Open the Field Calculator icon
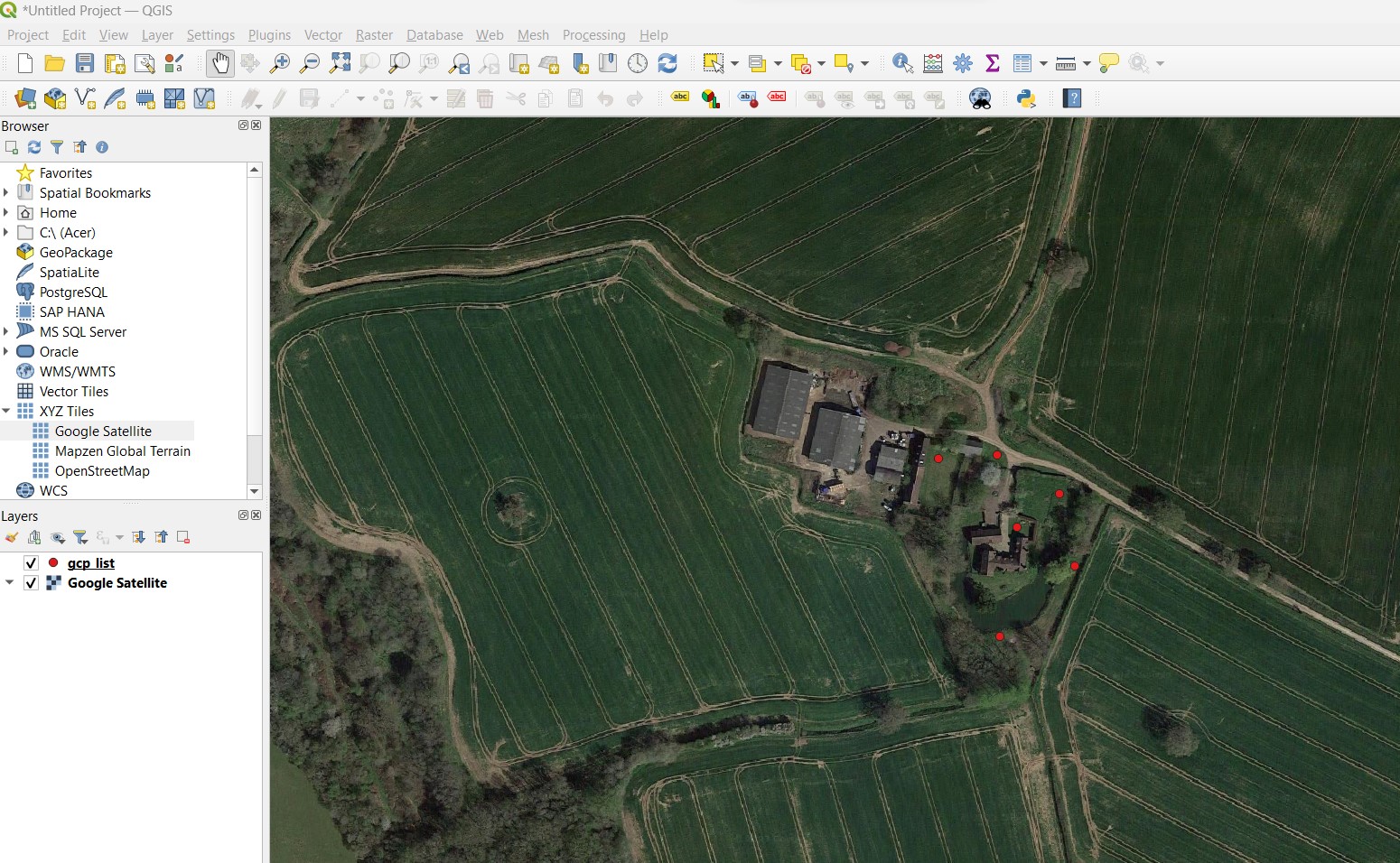The image size is (1400, 863). click(x=933, y=63)
